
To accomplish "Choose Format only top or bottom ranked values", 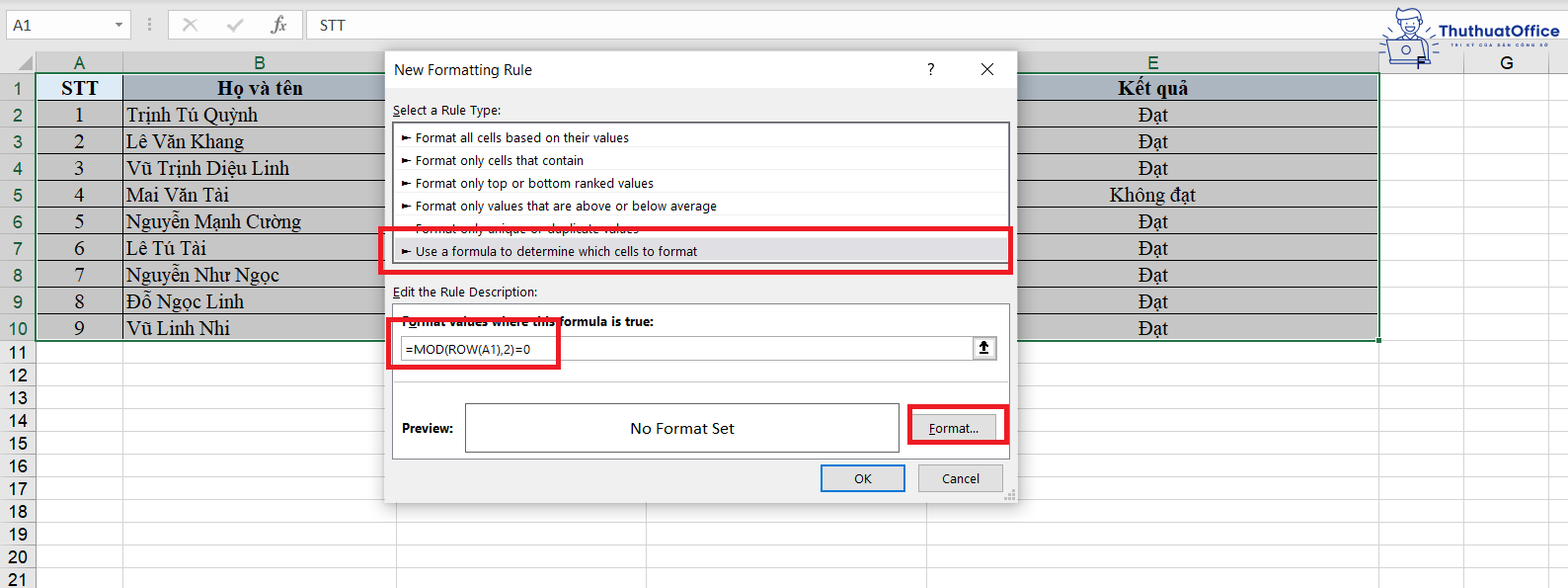I will (701, 183).
